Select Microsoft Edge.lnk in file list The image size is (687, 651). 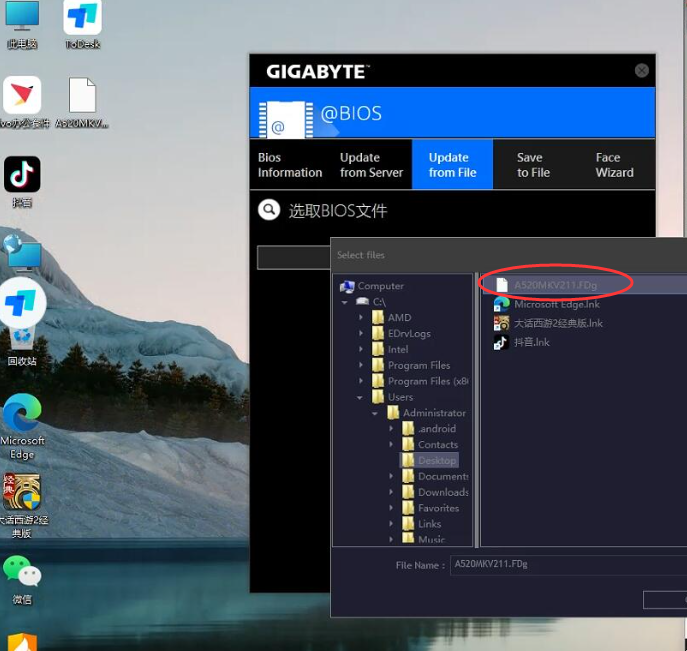point(556,304)
